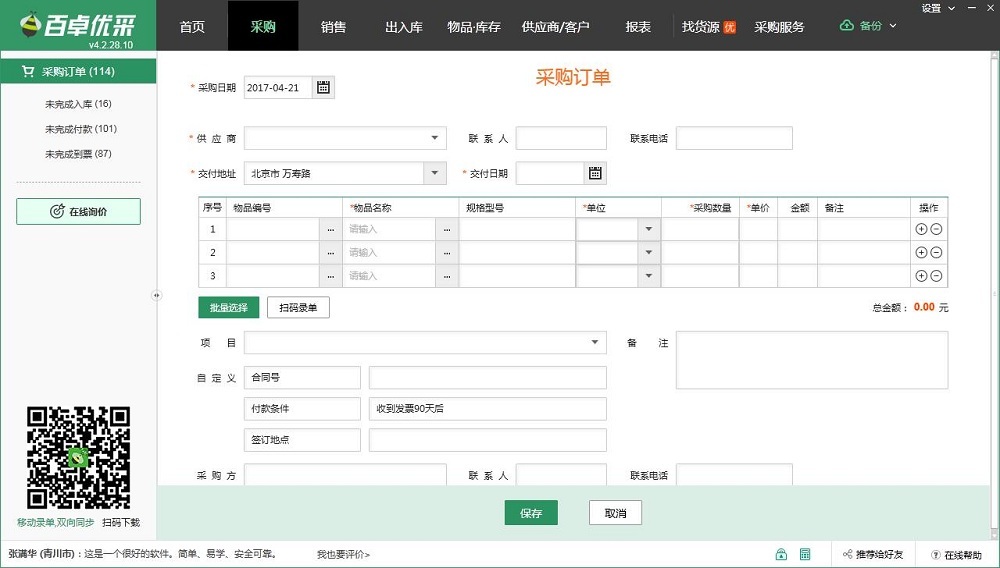This screenshot has height=568, width=1000.
Task: Open 未完成入库 (16) list
Action: coord(78,104)
